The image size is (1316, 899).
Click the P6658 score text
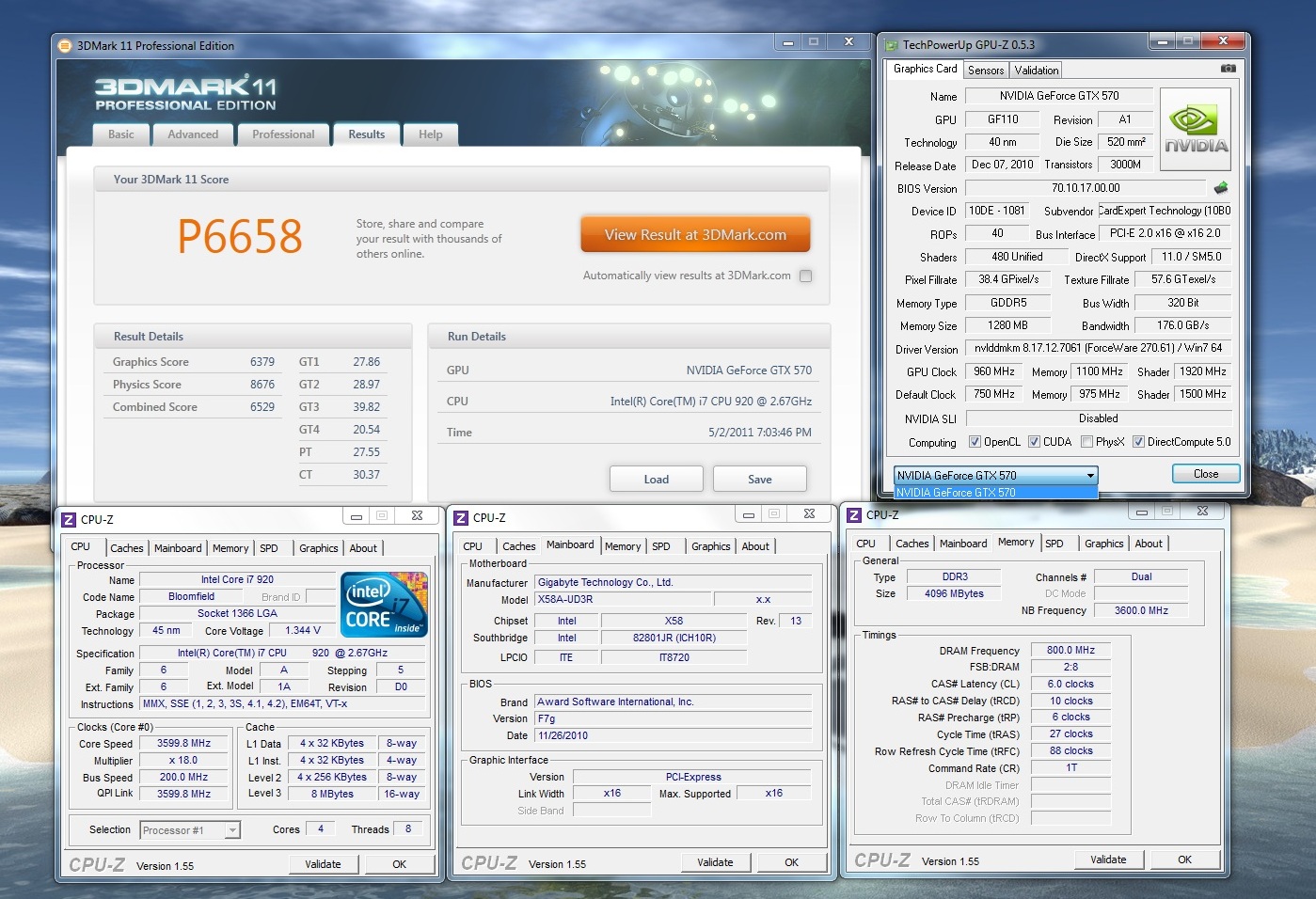(240, 236)
